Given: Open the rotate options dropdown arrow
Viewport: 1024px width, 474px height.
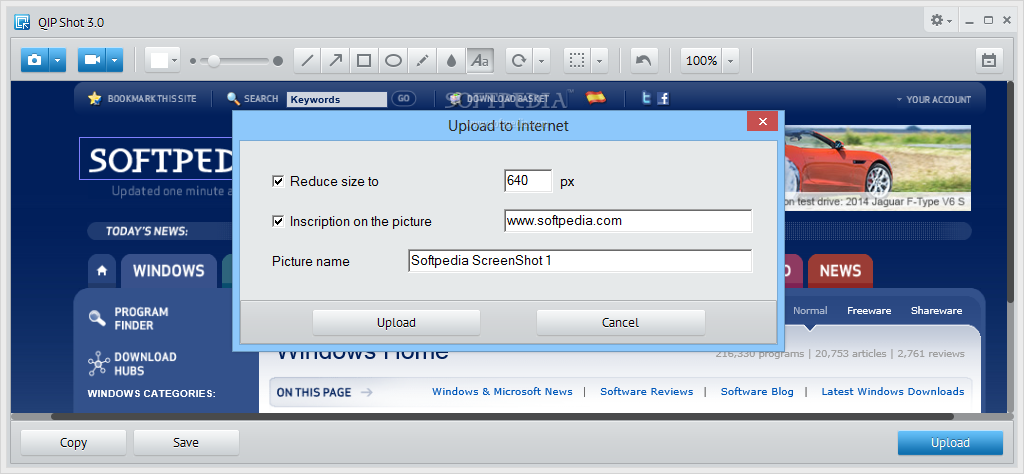Looking at the screenshot, I should tap(541, 60).
